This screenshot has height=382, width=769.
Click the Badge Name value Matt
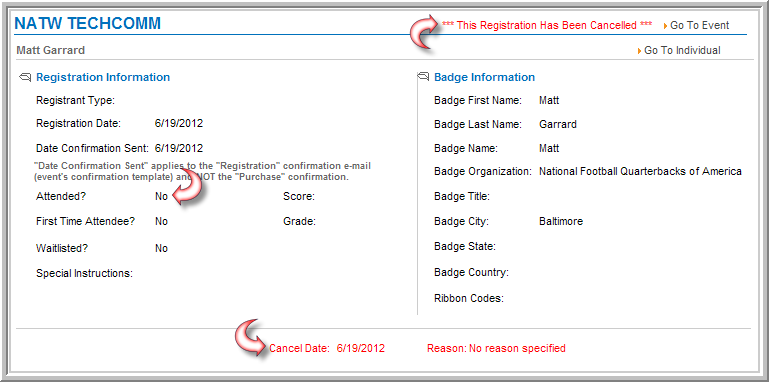(549, 148)
